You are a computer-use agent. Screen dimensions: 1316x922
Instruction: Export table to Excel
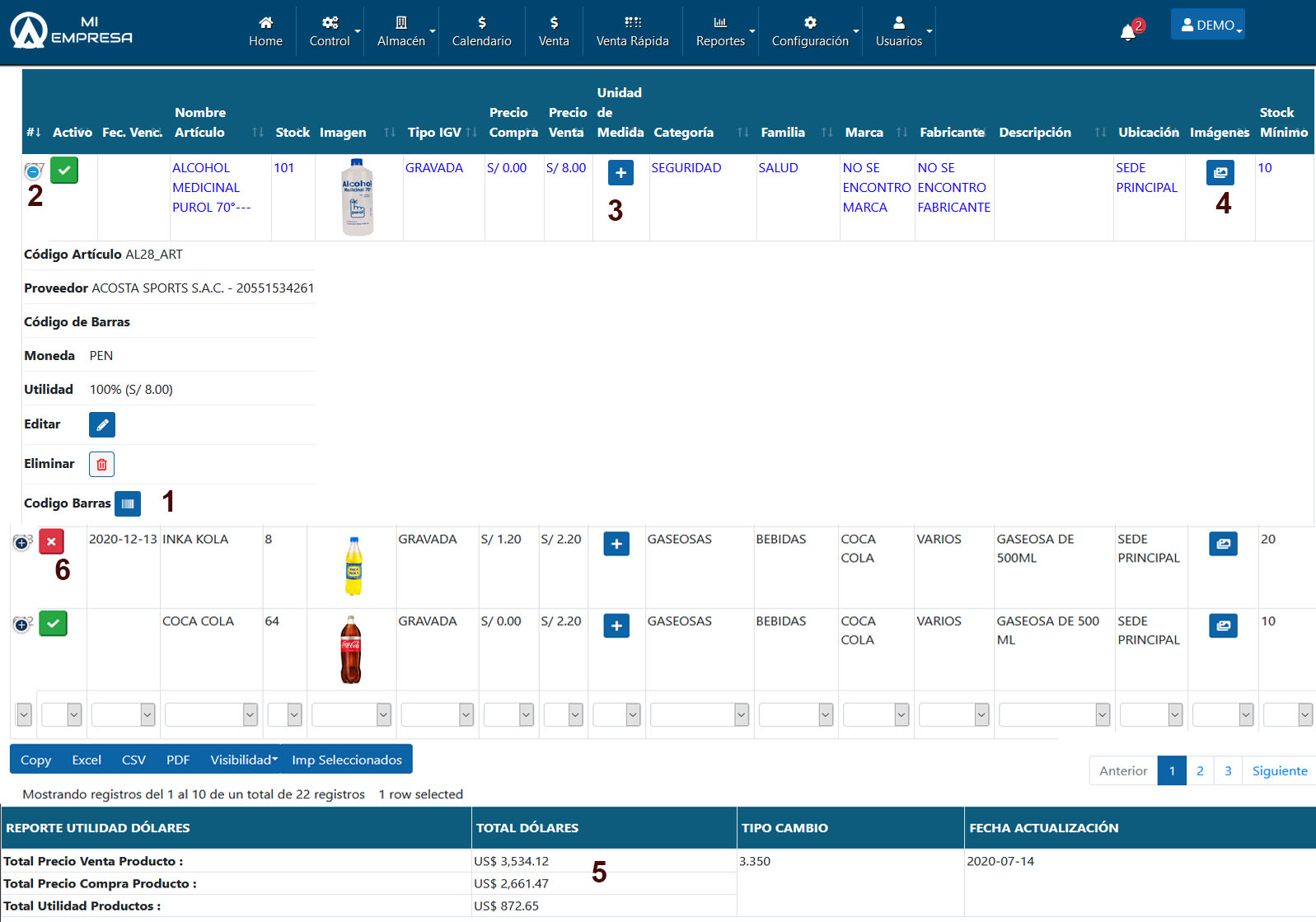click(87, 760)
